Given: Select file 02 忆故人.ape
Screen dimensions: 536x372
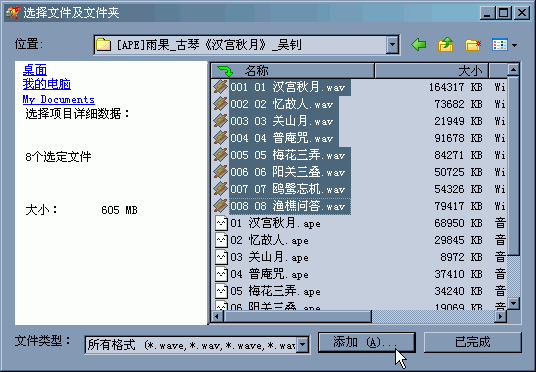Looking at the screenshot, I should click(269, 240).
